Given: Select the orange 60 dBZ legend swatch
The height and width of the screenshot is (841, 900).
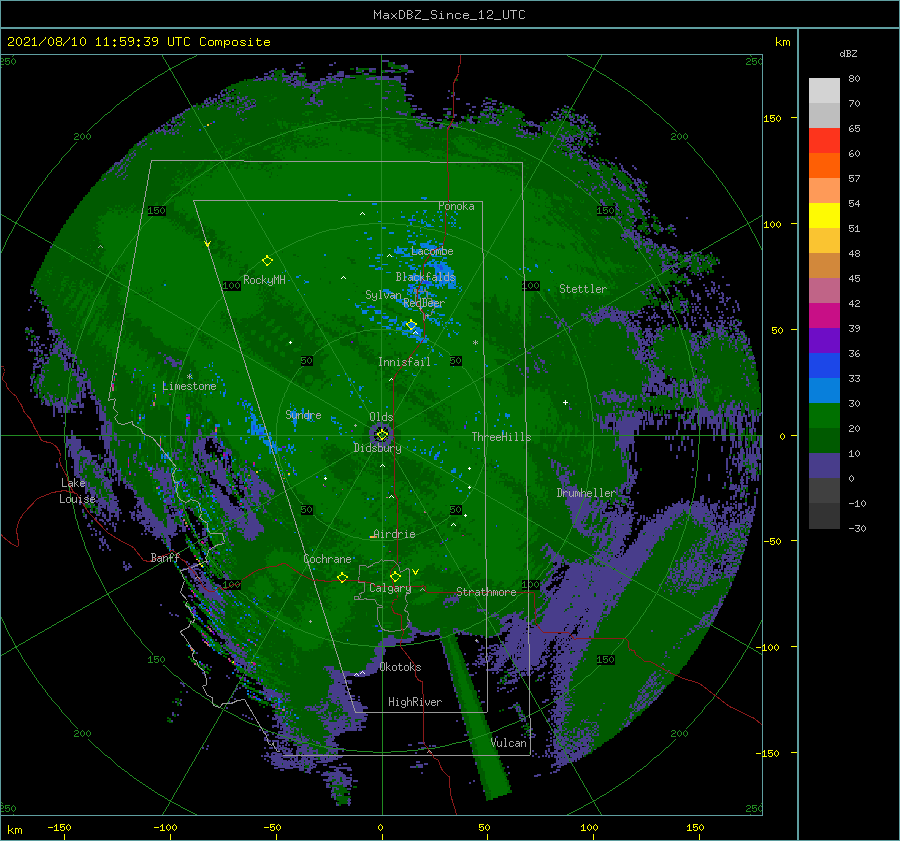Looking at the screenshot, I should tap(824, 165).
